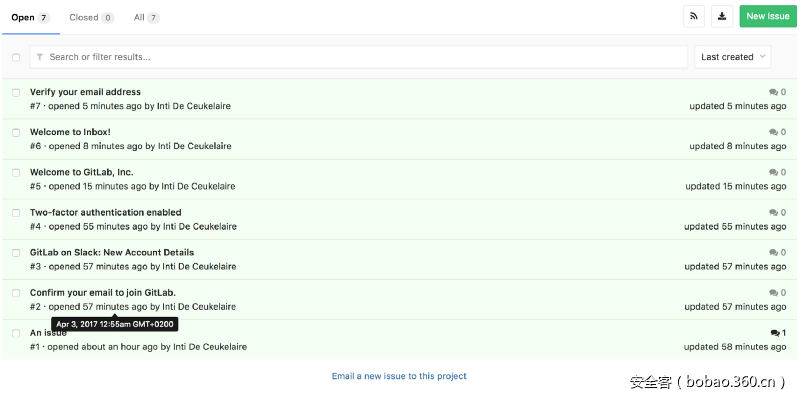Switch to the Open issues tab
Screen dimensions: 800x400
[31, 17]
